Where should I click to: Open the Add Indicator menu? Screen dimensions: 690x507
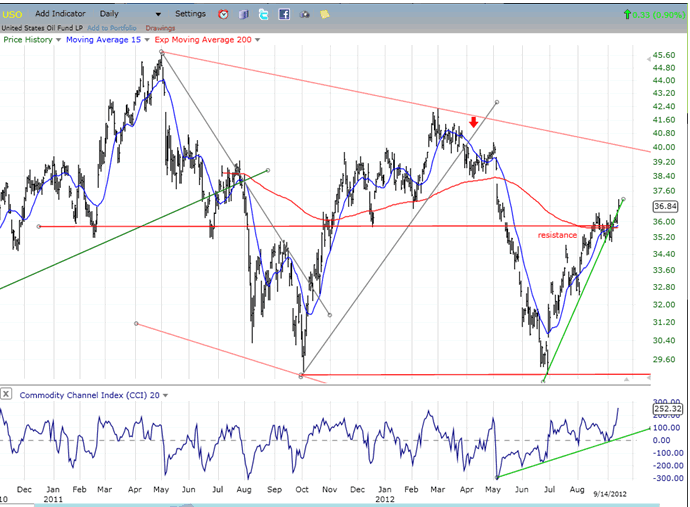pos(60,14)
